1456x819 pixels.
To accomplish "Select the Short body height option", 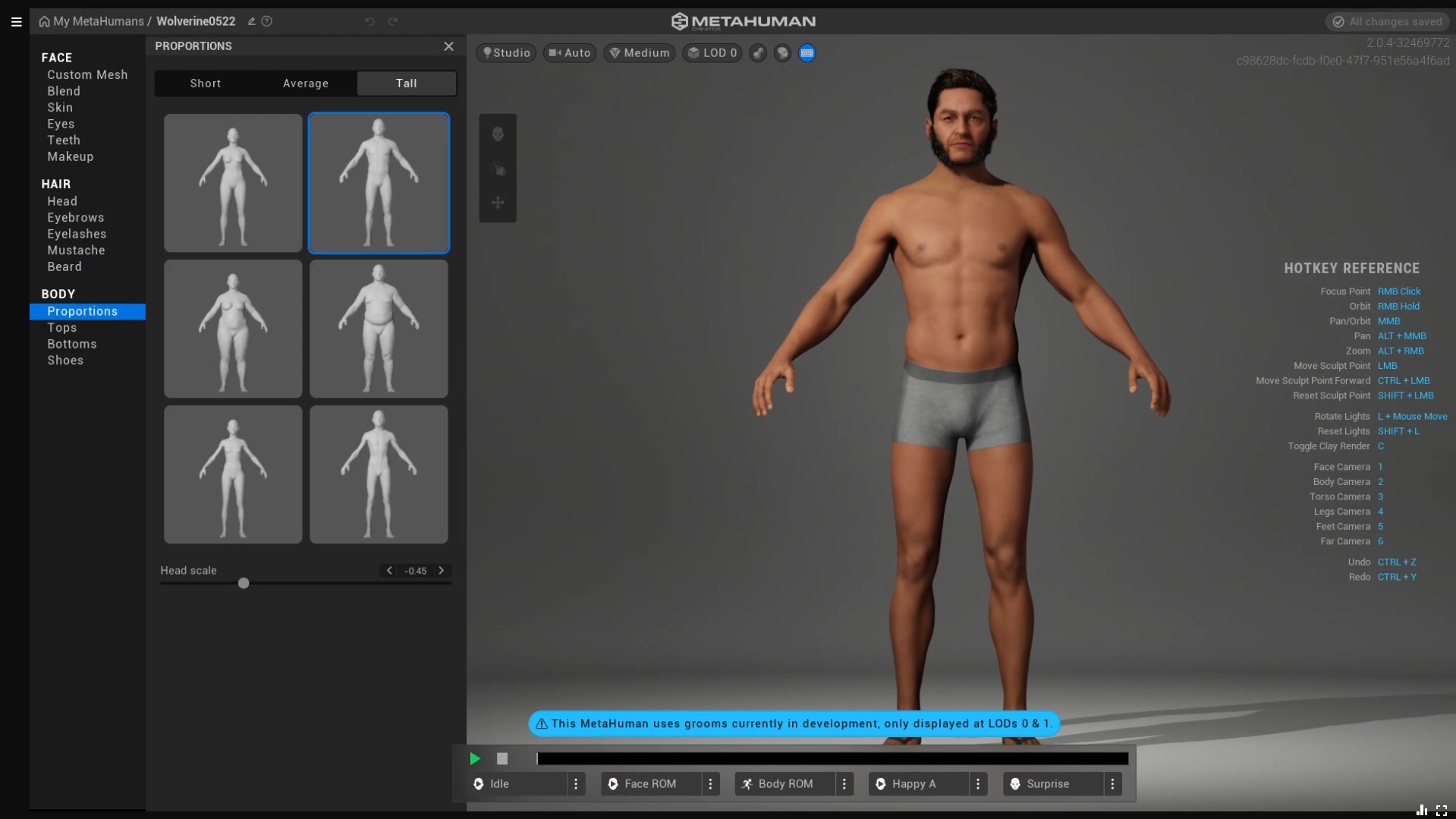I will (205, 83).
